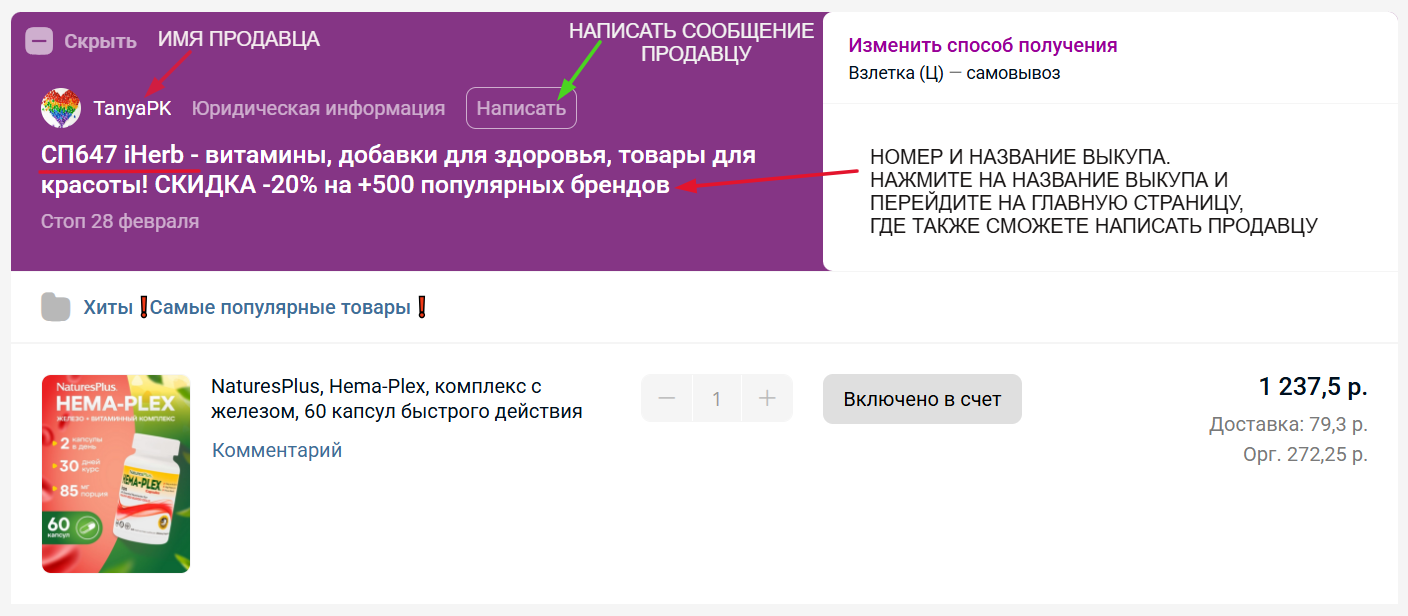The image size is (1408, 616).
Task: Click the Hema-Plex product thumbnail image
Action: [x=116, y=474]
